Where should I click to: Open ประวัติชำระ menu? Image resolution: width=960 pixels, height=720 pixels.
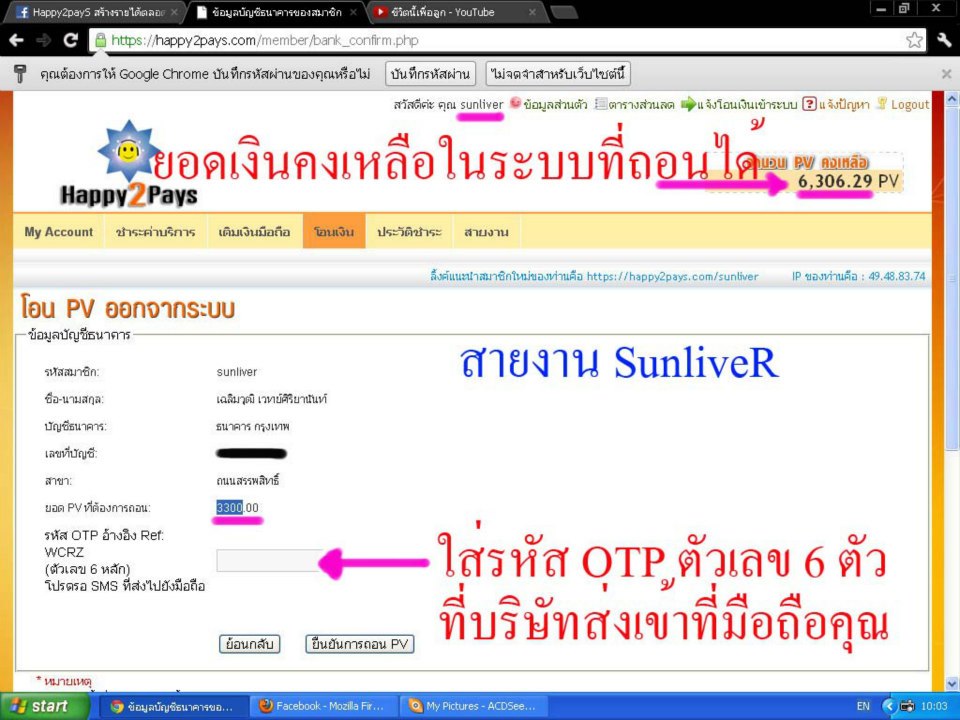[409, 232]
